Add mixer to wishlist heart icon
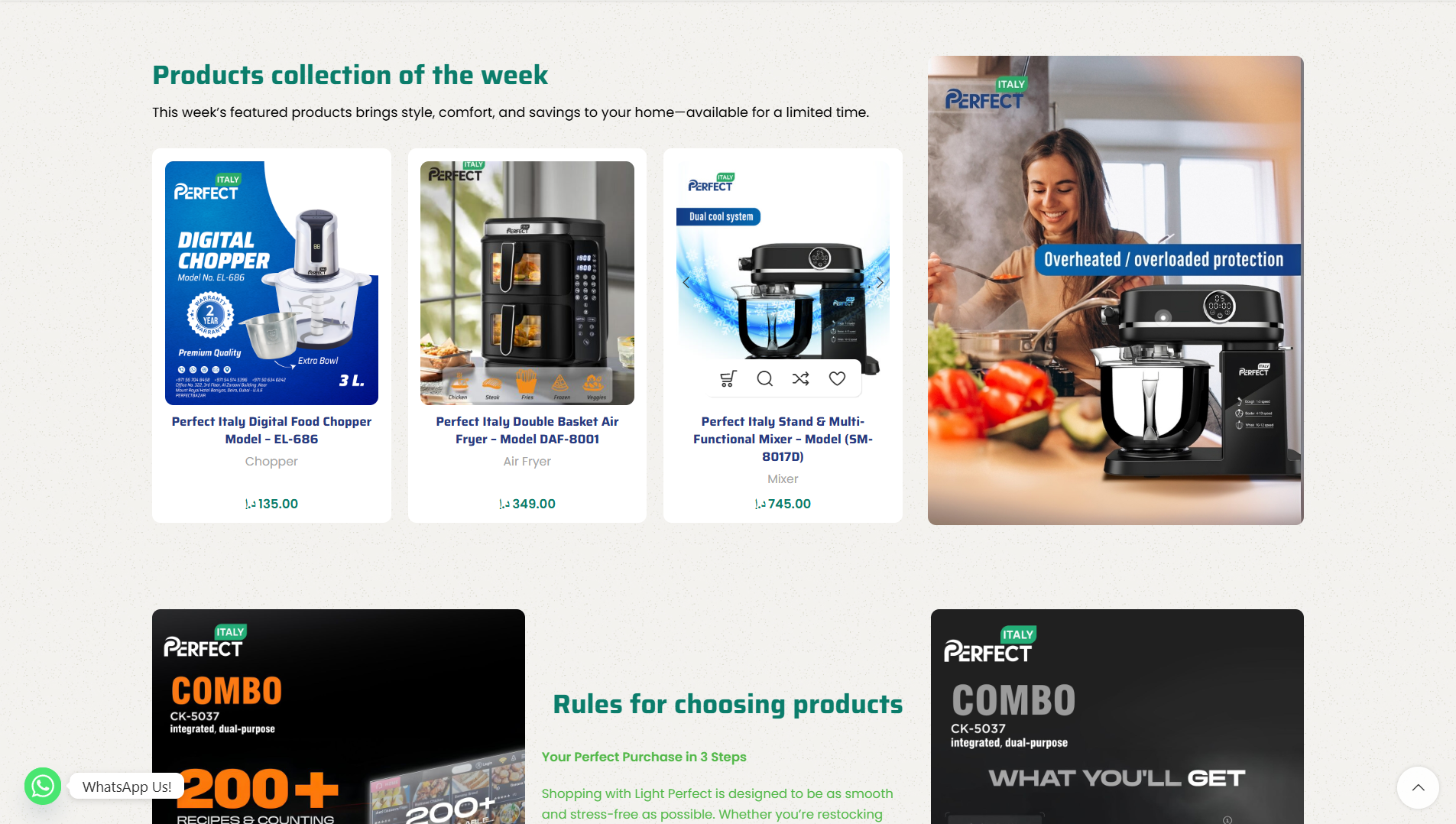 (x=838, y=378)
